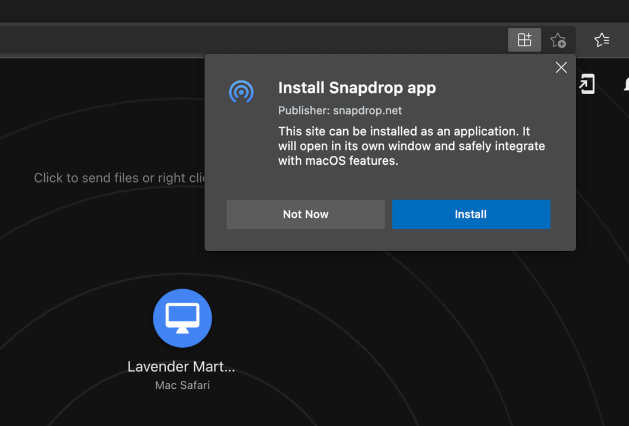Click the dialog description about macOS features
This screenshot has width=629, height=426.
tap(412, 146)
